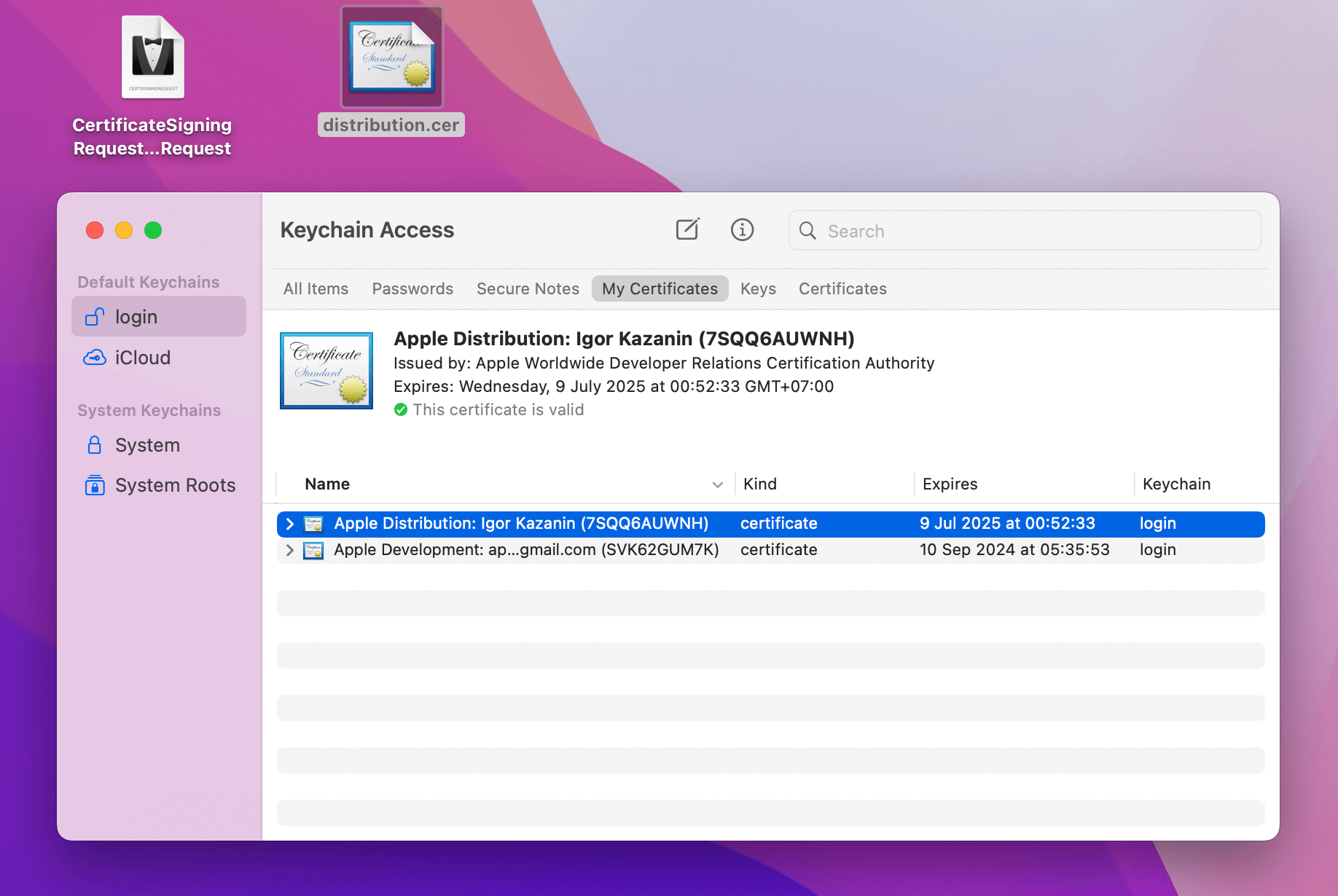1338x896 pixels.
Task: Click login keychain cell in Apple Distribution row
Action: click(x=1158, y=523)
